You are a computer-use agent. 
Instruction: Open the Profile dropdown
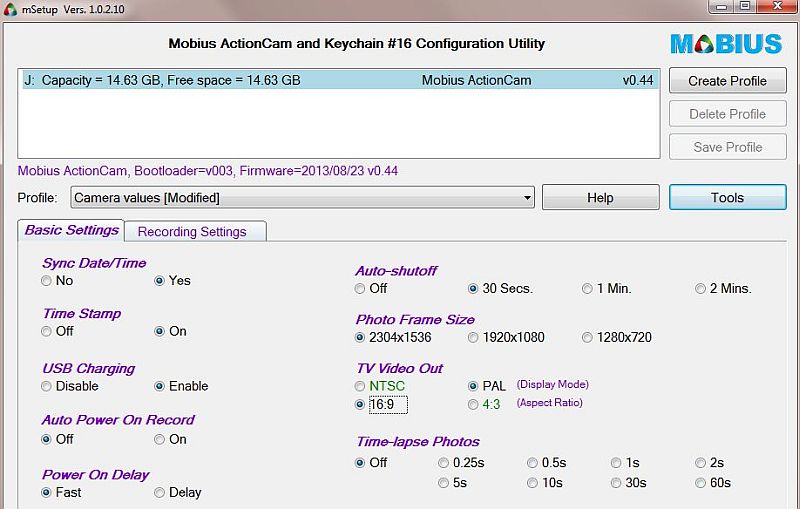pos(303,197)
